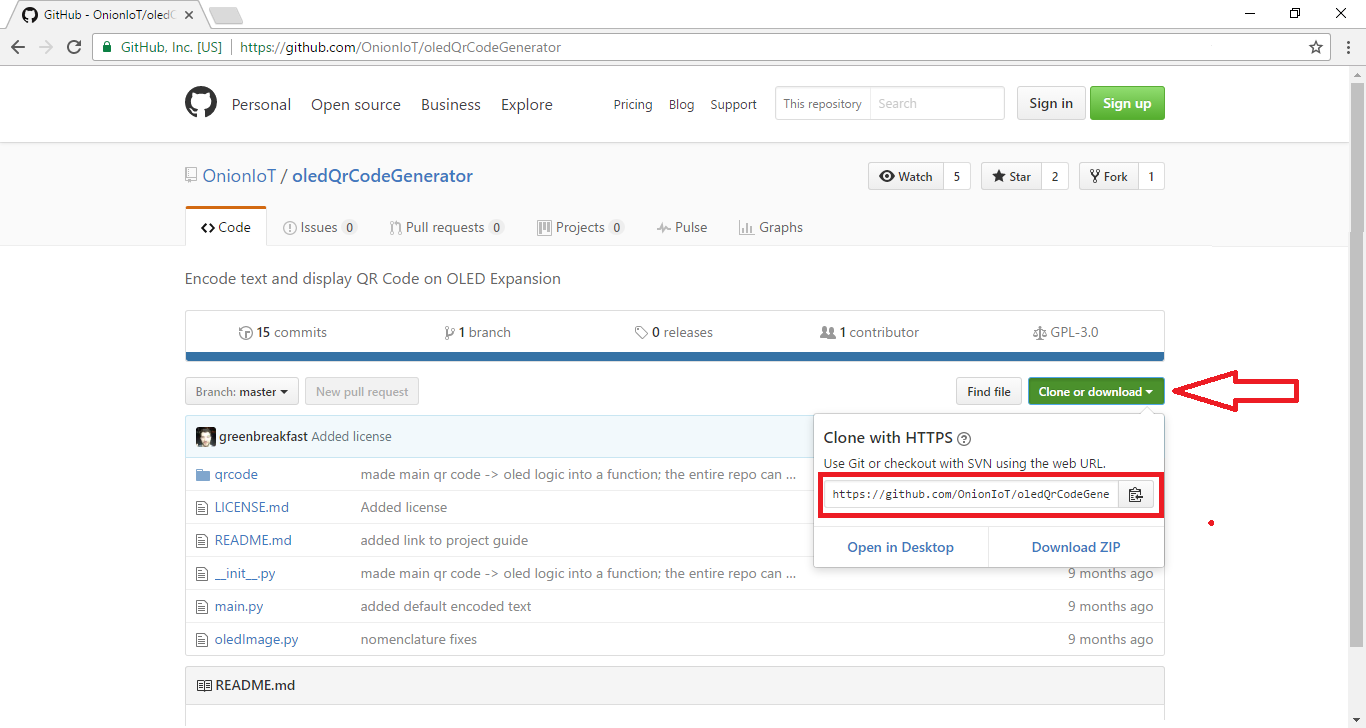Click help icon beside Clone with HTTPS
Screen dimensions: 1366x728
click(964, 438)
